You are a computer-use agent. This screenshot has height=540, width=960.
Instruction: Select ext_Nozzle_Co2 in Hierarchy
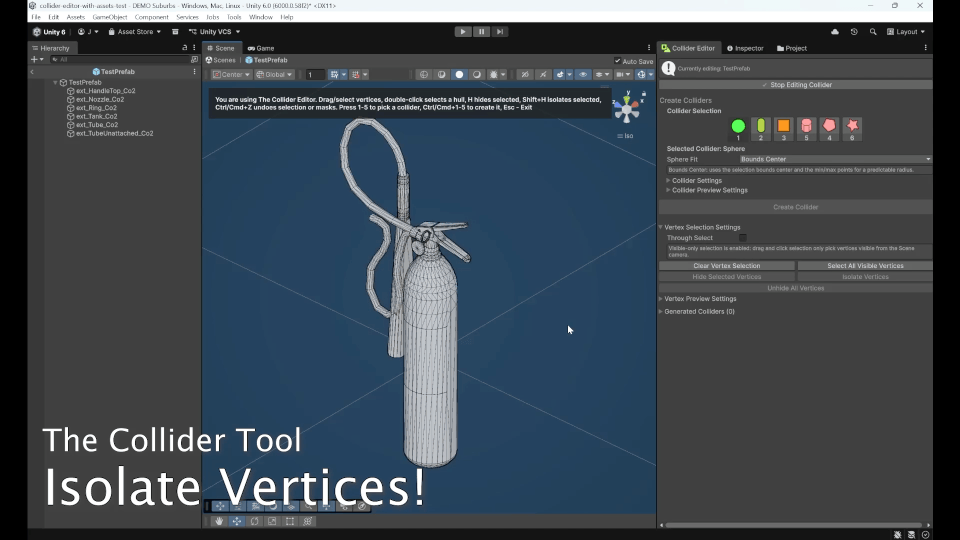coord(100,99)
